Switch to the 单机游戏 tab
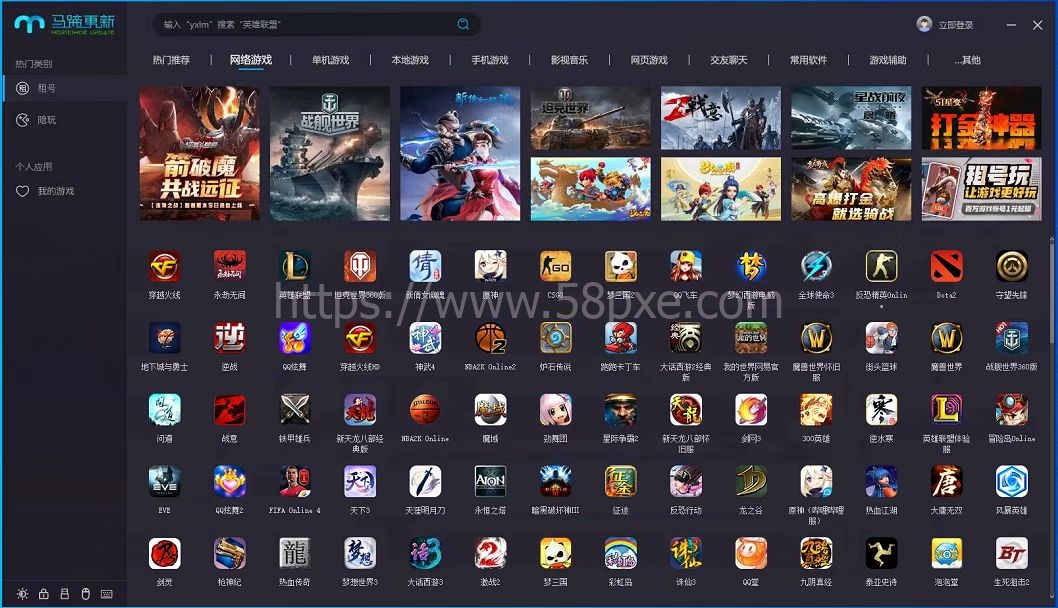This screenshot has height=608, width=1058. 331,60
